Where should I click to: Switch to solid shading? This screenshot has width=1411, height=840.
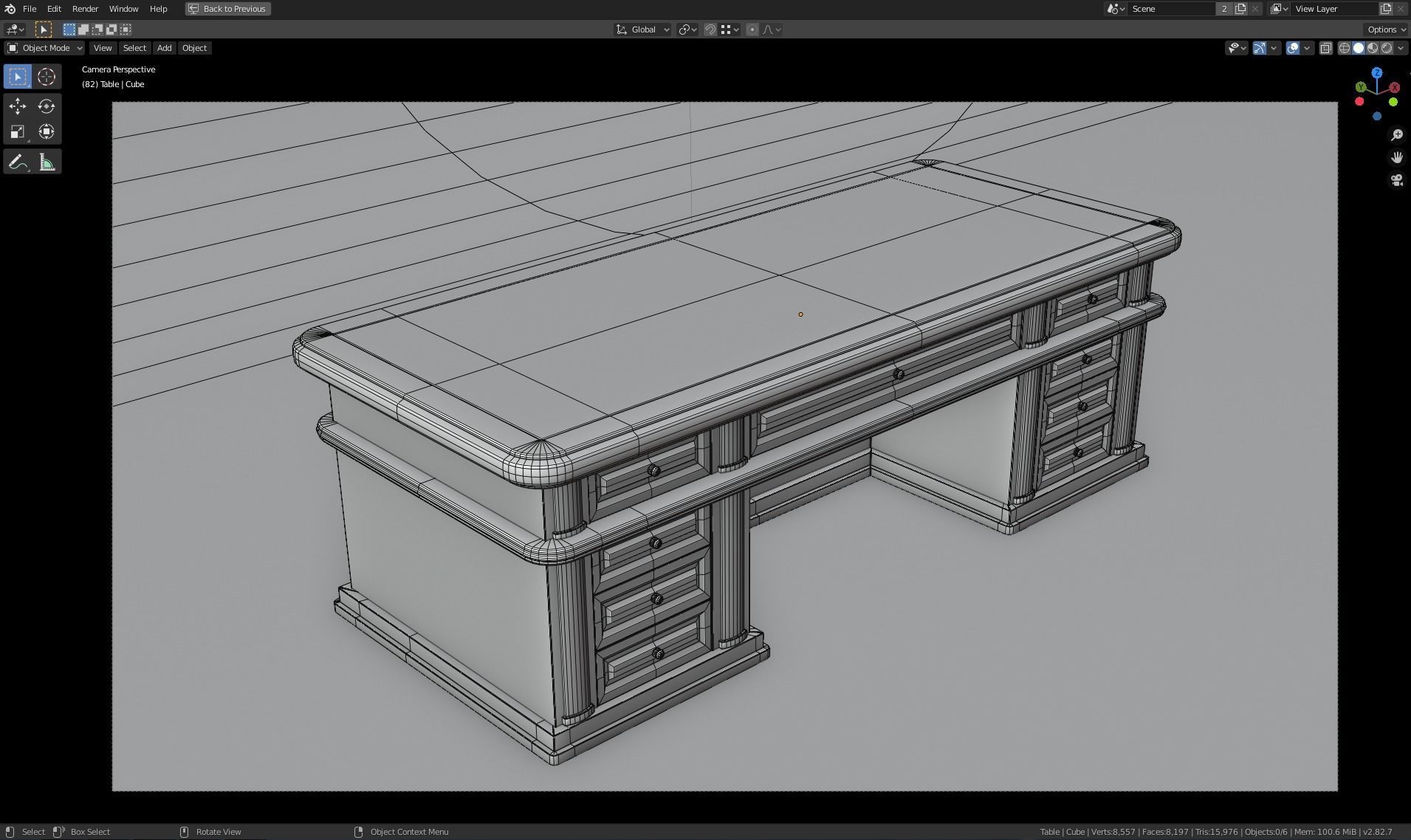1359,48
